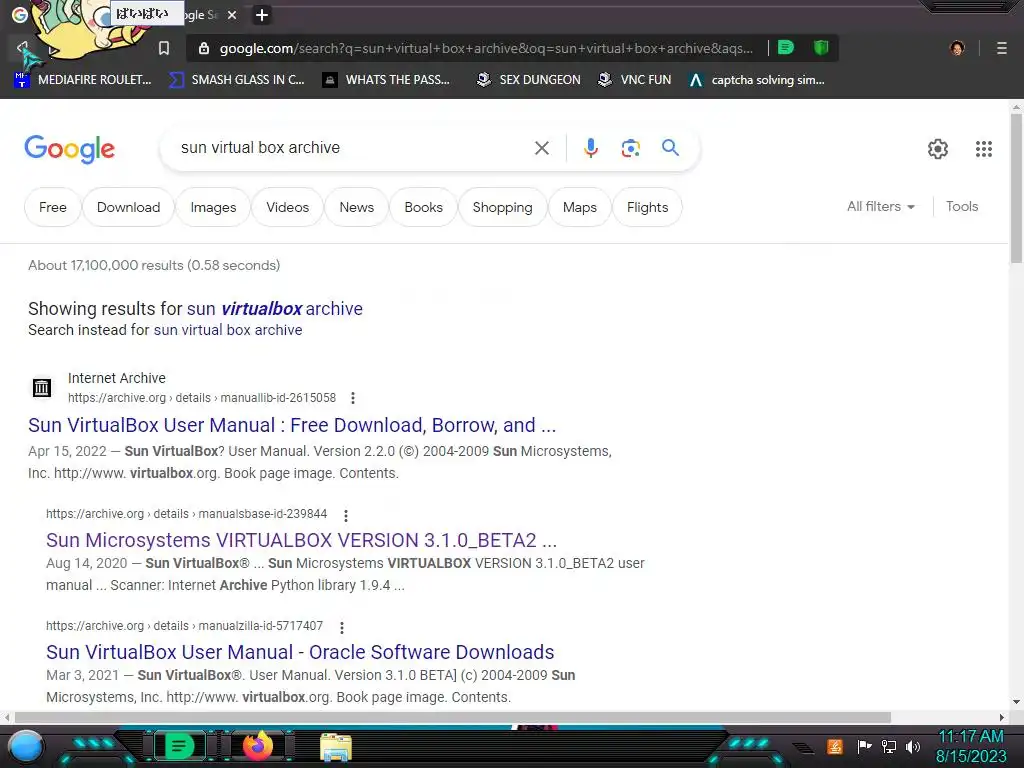Screen dimensions: 1024x768
Task: Open more options for manualzilla-id-5717407 result
Action: [342, 627]
